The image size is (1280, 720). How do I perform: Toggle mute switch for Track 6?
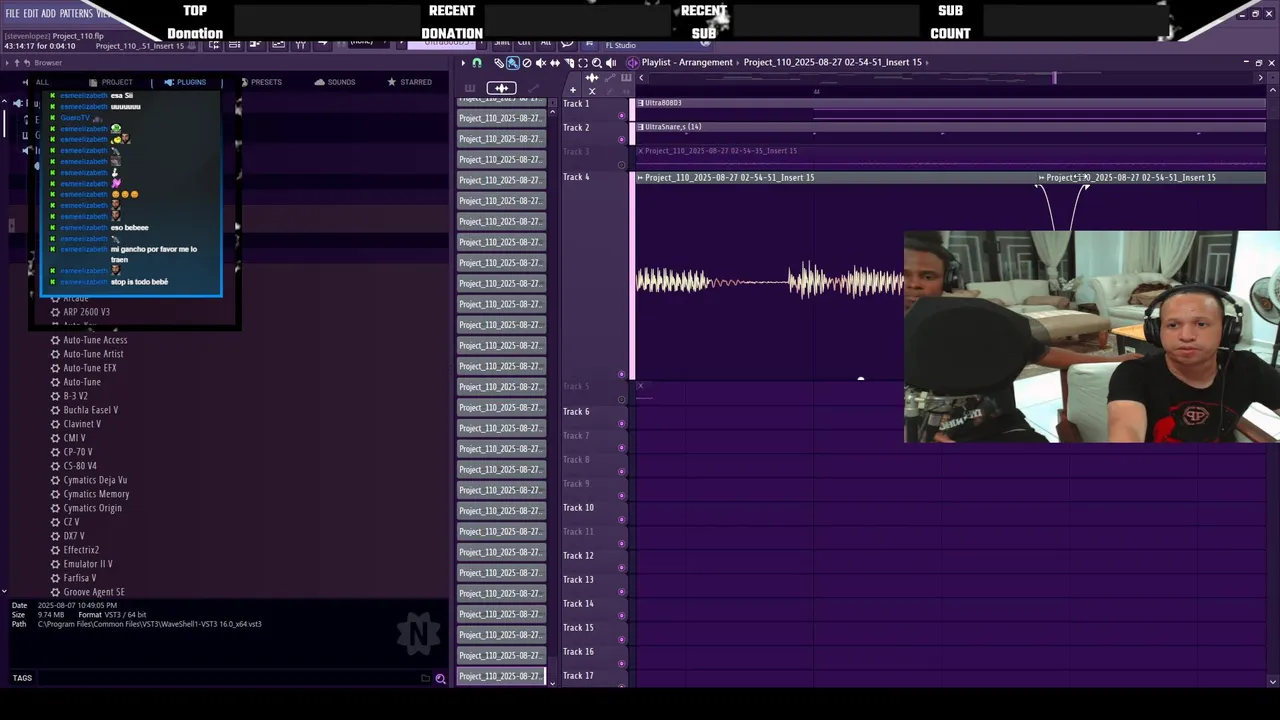[x=621, y=422]
